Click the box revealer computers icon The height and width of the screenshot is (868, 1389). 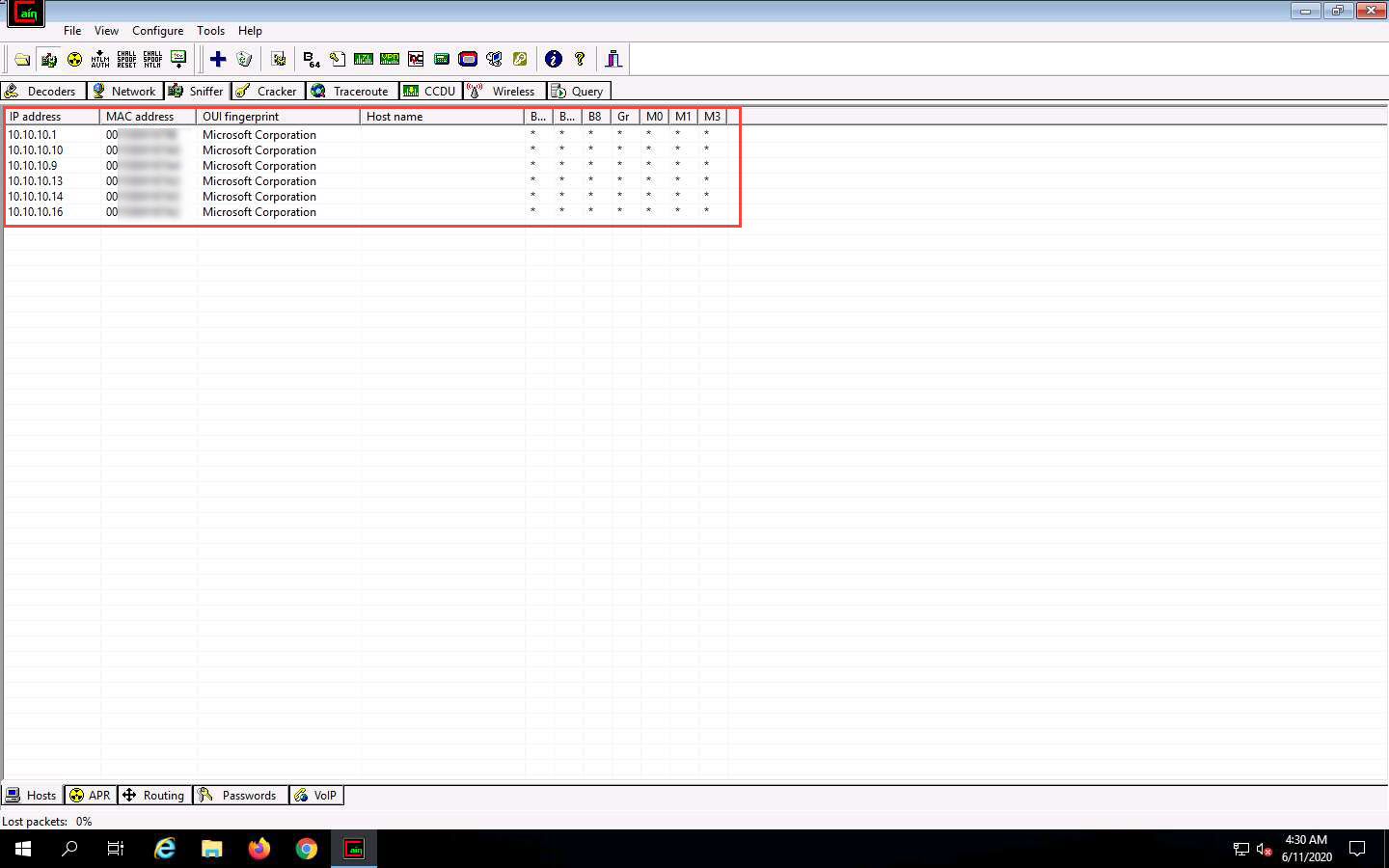point(494,59)
